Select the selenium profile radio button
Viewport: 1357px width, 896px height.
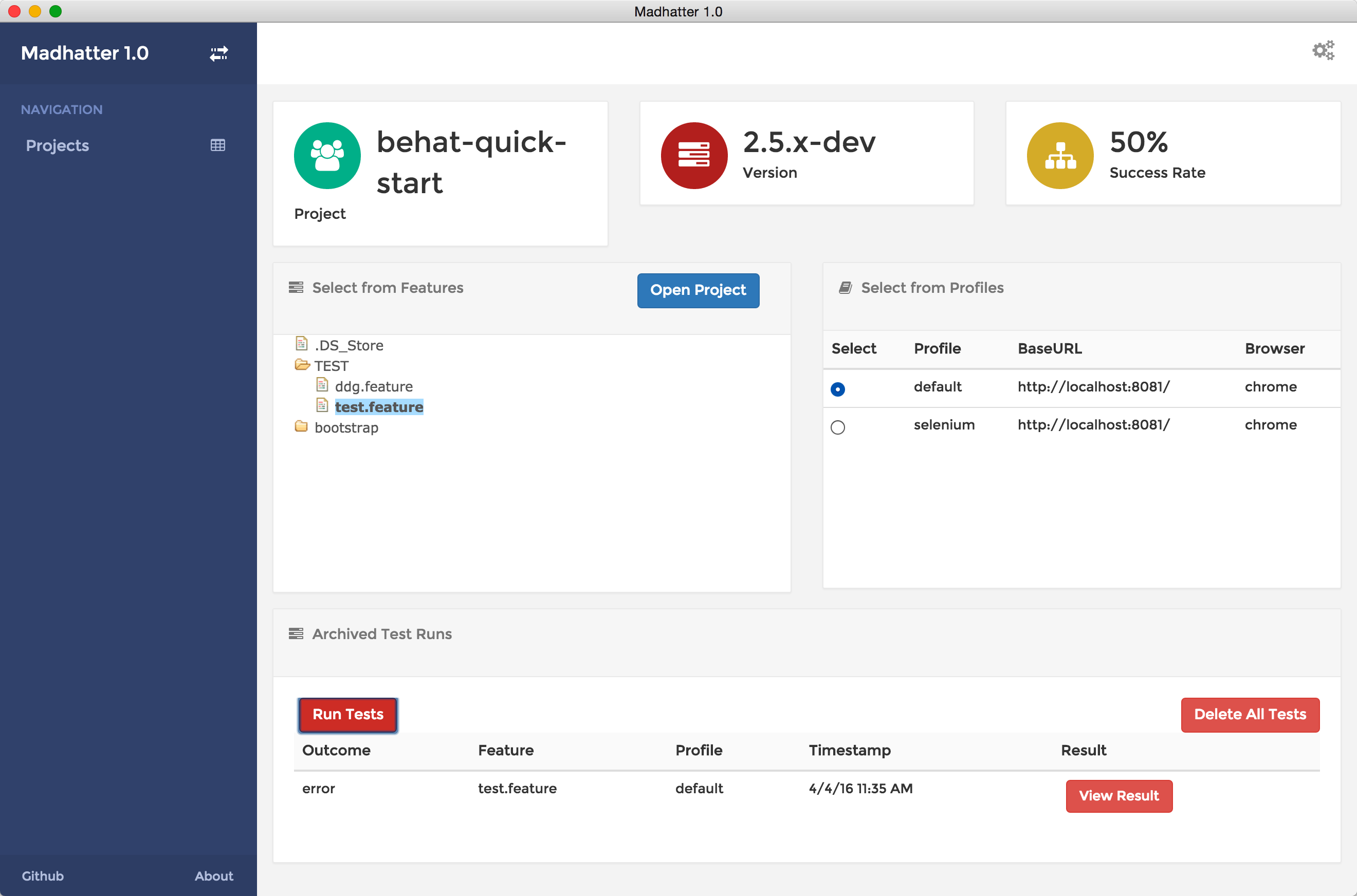click(x=837, y=427)
